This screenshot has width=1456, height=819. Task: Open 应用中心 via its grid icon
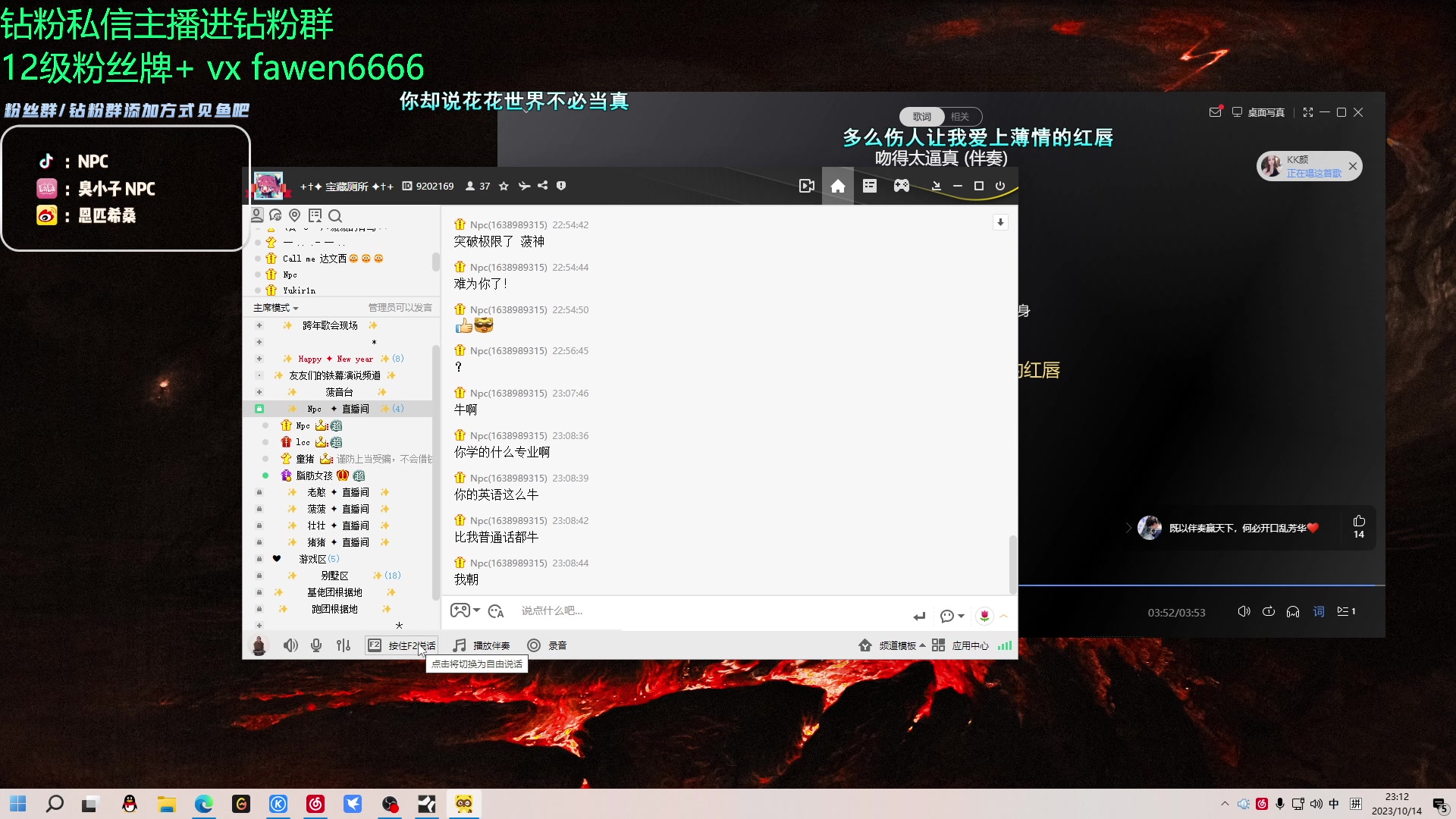pyautogui.click(x=938, y=645)
